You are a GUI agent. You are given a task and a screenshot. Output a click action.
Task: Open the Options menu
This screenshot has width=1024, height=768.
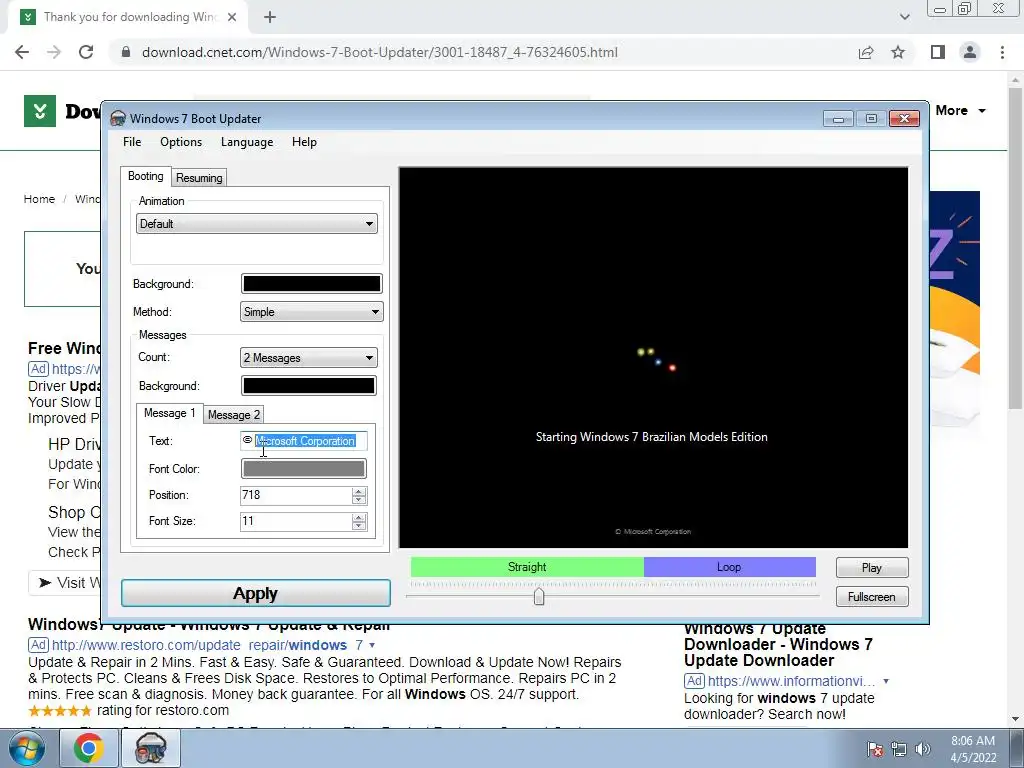(181, 142)
